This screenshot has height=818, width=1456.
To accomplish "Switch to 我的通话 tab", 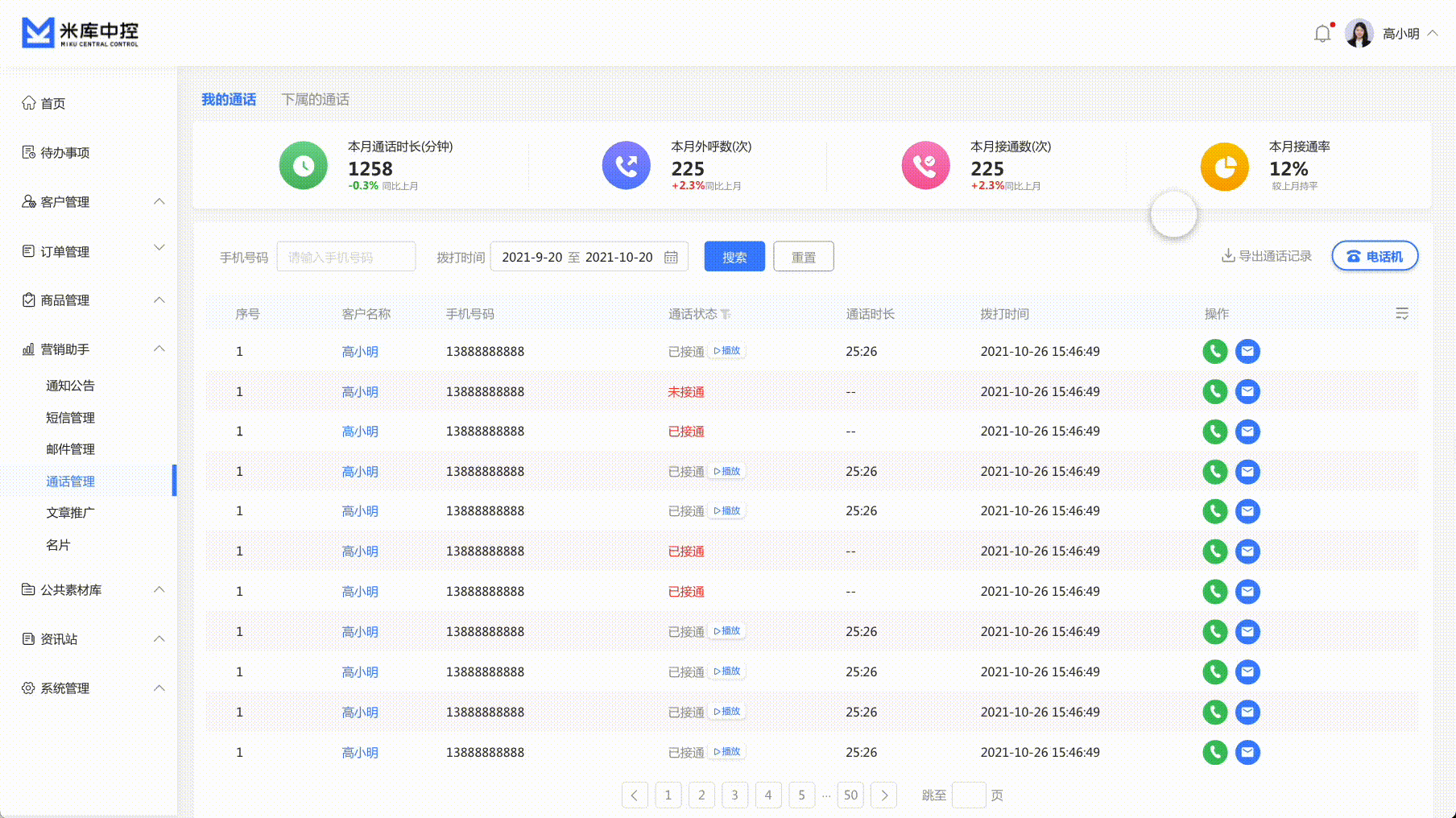I will [229, 99].
